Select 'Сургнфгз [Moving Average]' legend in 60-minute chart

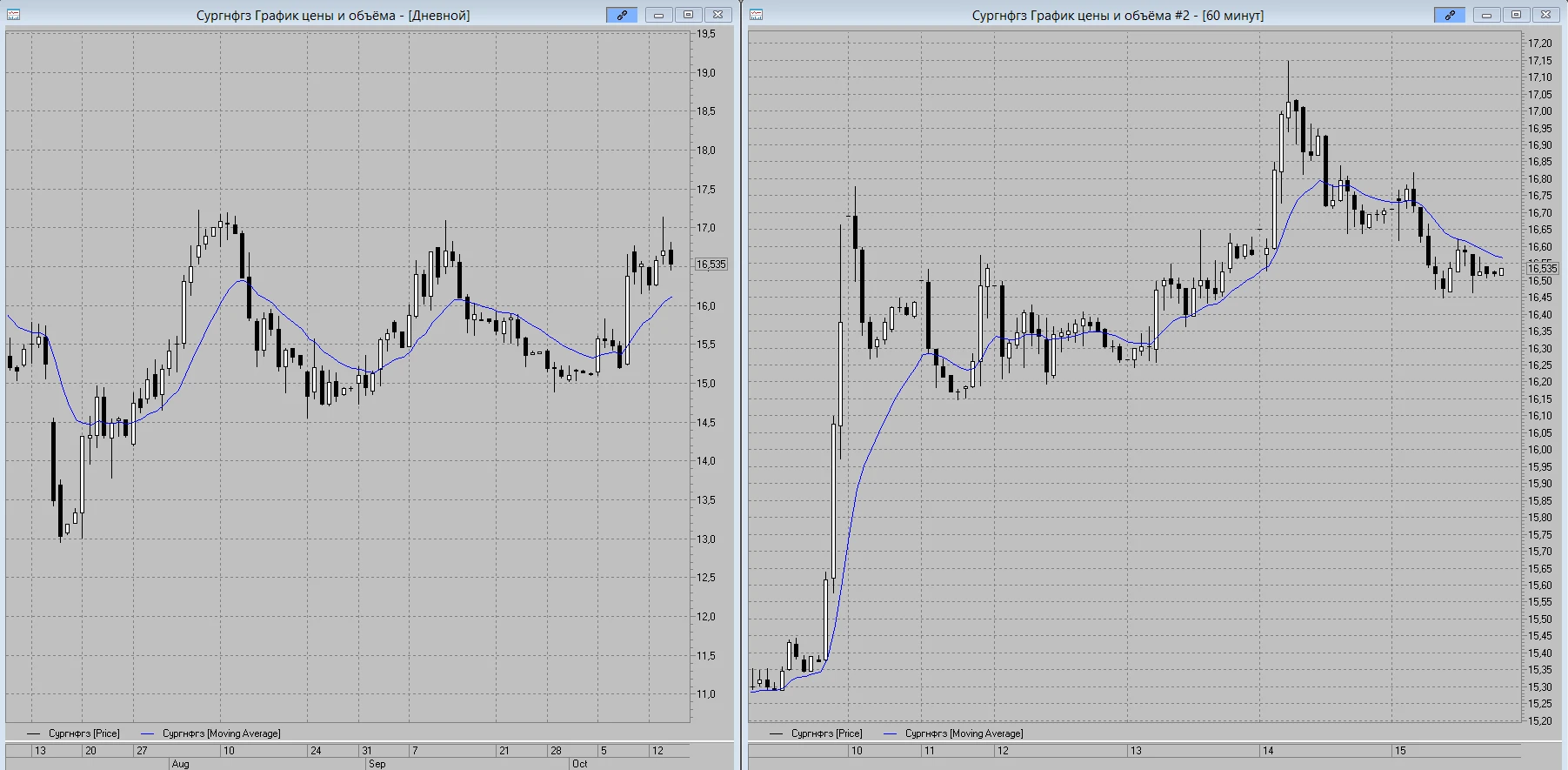pyautogui.click(x=964, y=733)
